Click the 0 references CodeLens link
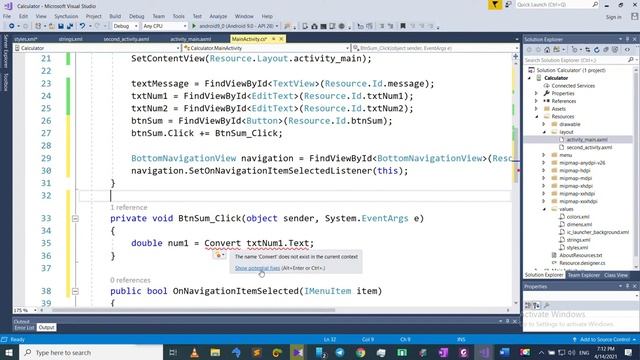The height and width of the screenshot is (360, 640). (130, 280)
